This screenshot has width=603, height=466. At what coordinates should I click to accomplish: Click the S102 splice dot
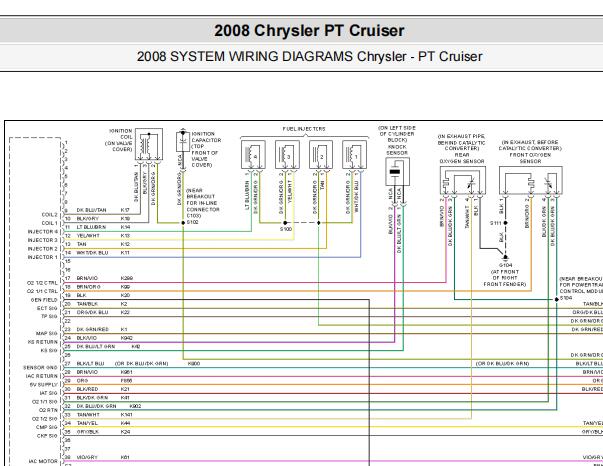183,223
